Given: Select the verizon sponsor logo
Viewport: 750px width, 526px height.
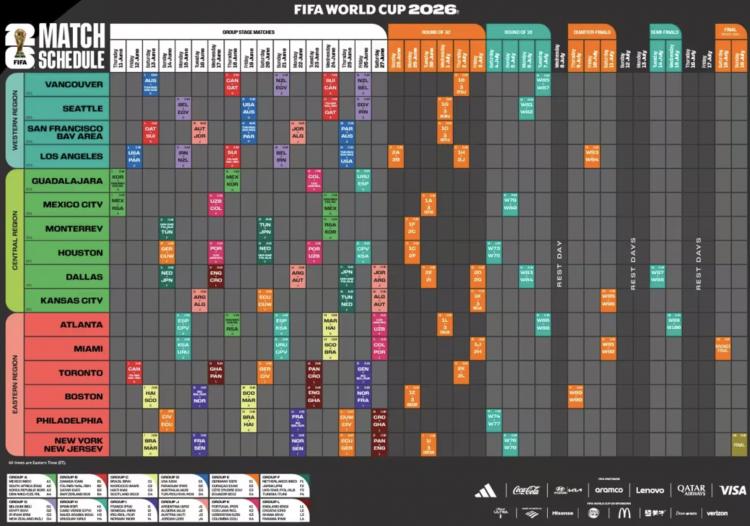Looking at the screenshot, I should 717,513.
